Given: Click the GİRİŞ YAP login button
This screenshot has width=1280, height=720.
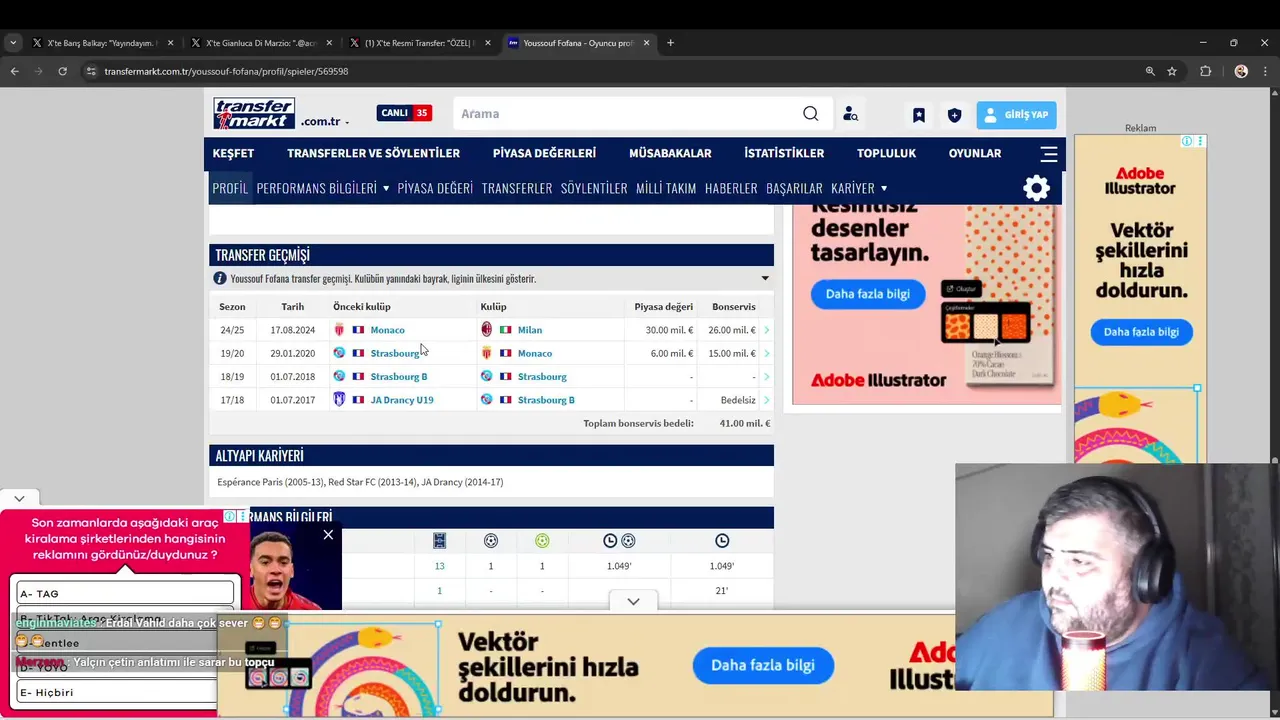Looking at the screenshot, I should 1016,114.
